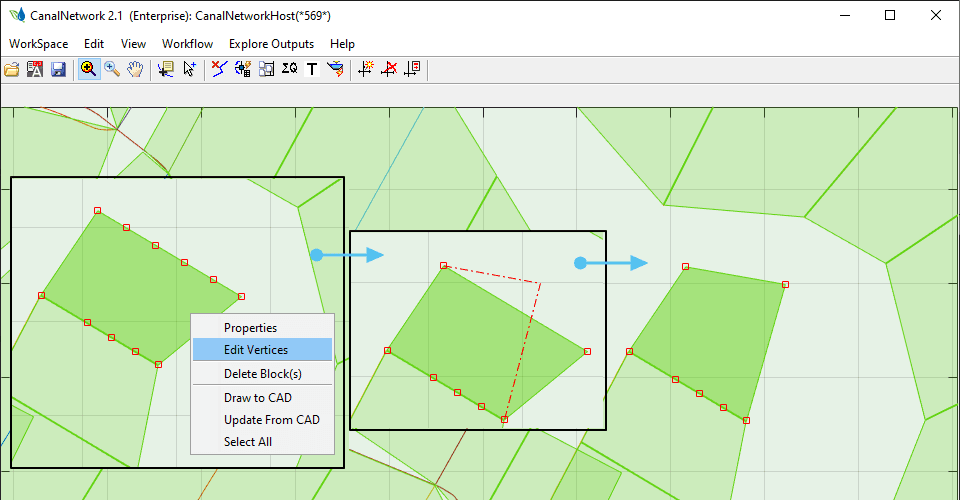Viewport: 960px width, 500px height.
Task: Click the open folder toolbar icon
Action: click(12, 69)
